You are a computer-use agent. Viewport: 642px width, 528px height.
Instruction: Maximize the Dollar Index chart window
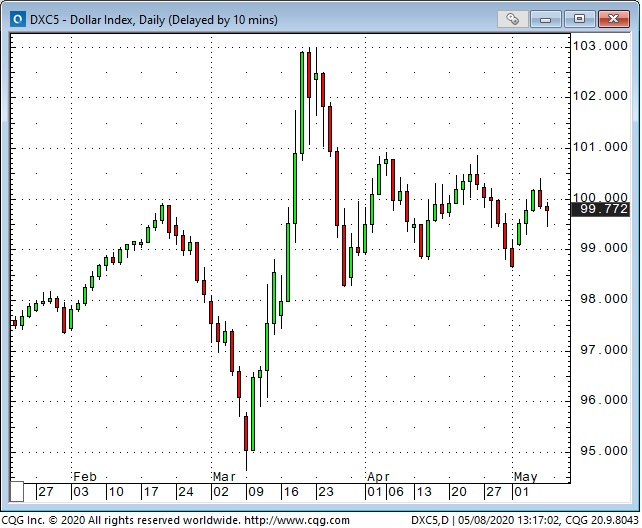579,19
